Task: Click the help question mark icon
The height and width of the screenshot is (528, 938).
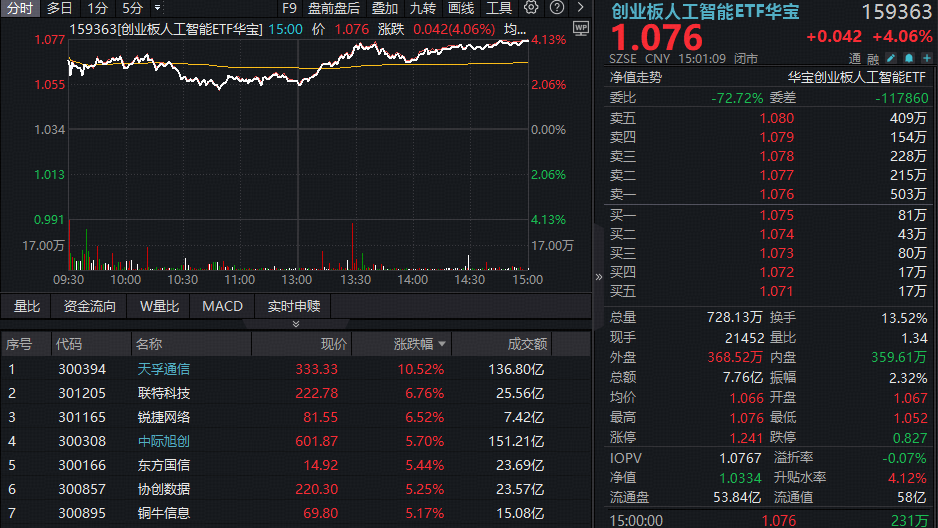Action: (x=555, y=8)
